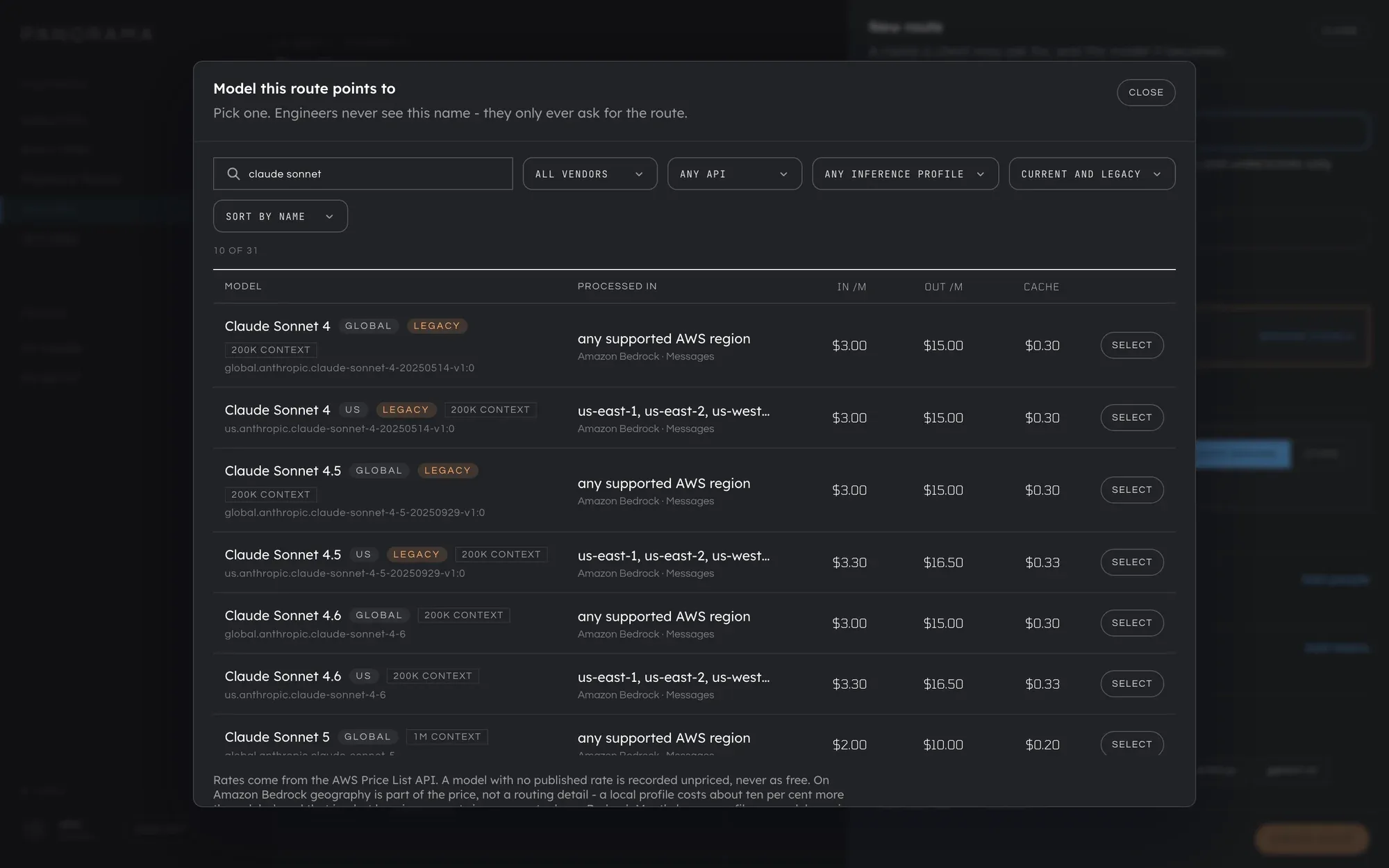Click the 200K CONTEXT tag on Claude Sonnet 4.6 US
The width and height of the screenshot is (1389, 868).
(433, 676)
